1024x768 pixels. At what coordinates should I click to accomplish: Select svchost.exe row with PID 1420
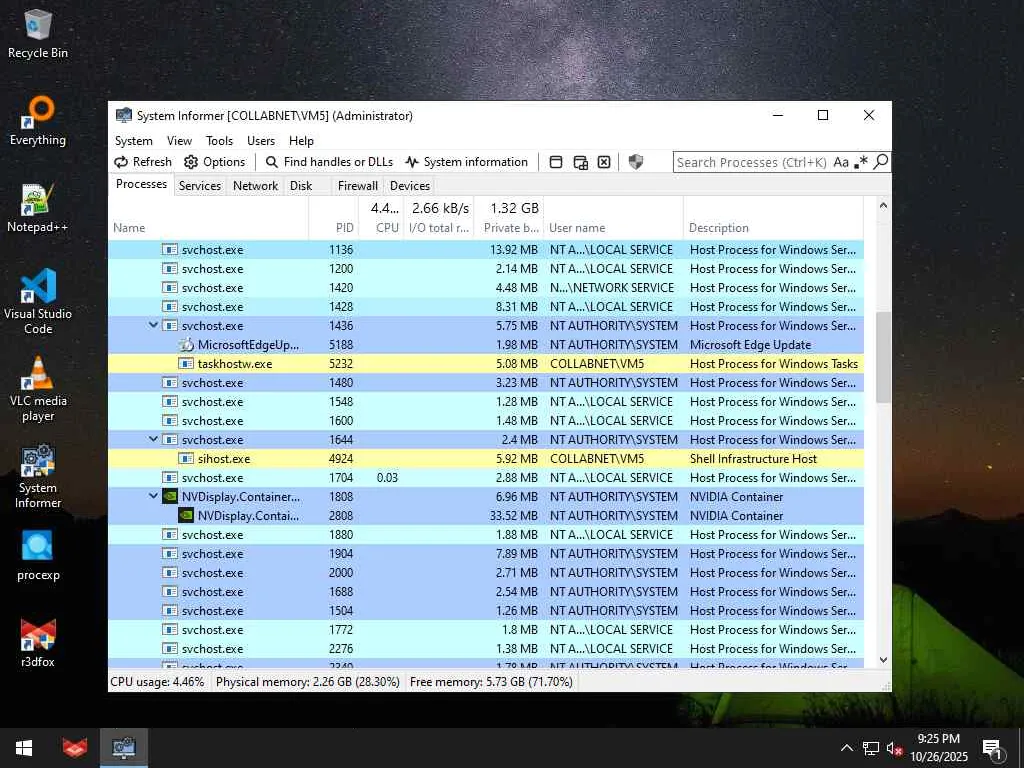(486, 287)
